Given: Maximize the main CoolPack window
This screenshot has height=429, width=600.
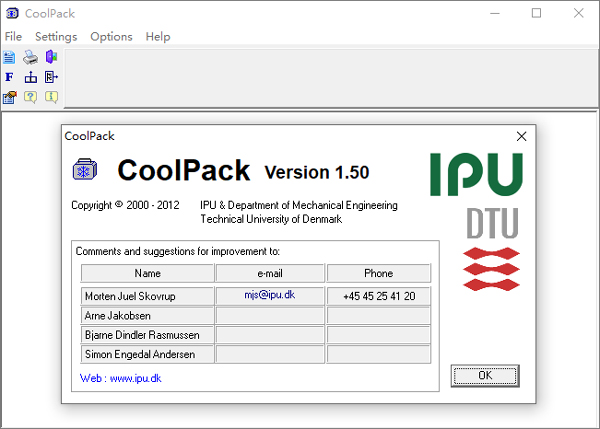Looking at the screenshot, I should point(536,13).
